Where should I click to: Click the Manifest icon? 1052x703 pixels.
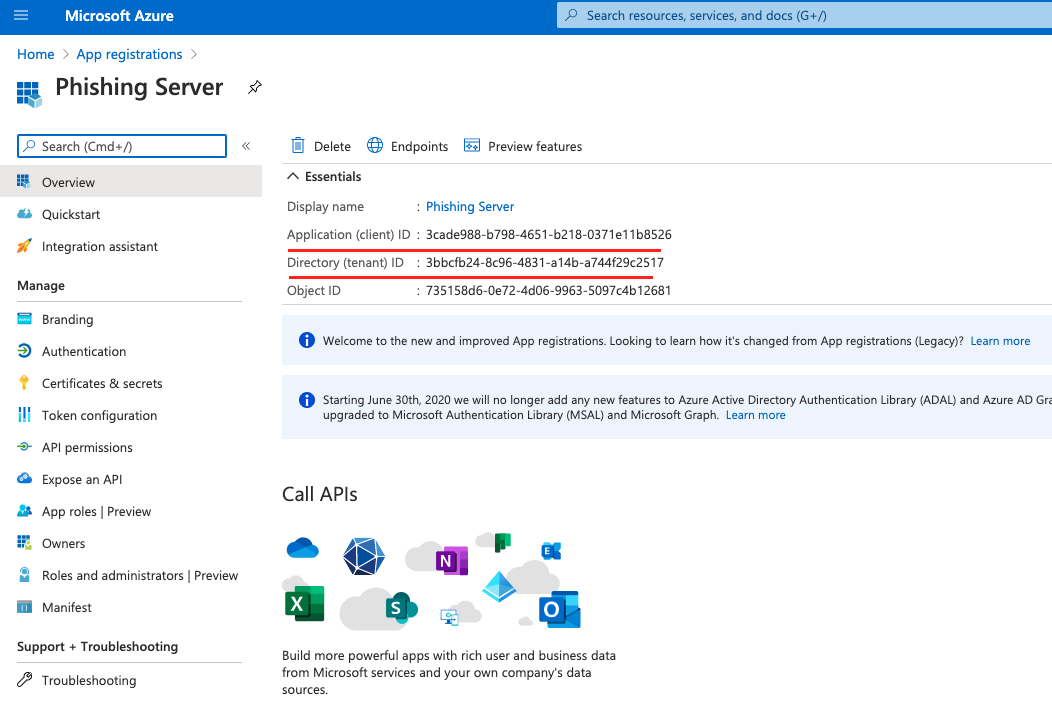click(24, 606)
